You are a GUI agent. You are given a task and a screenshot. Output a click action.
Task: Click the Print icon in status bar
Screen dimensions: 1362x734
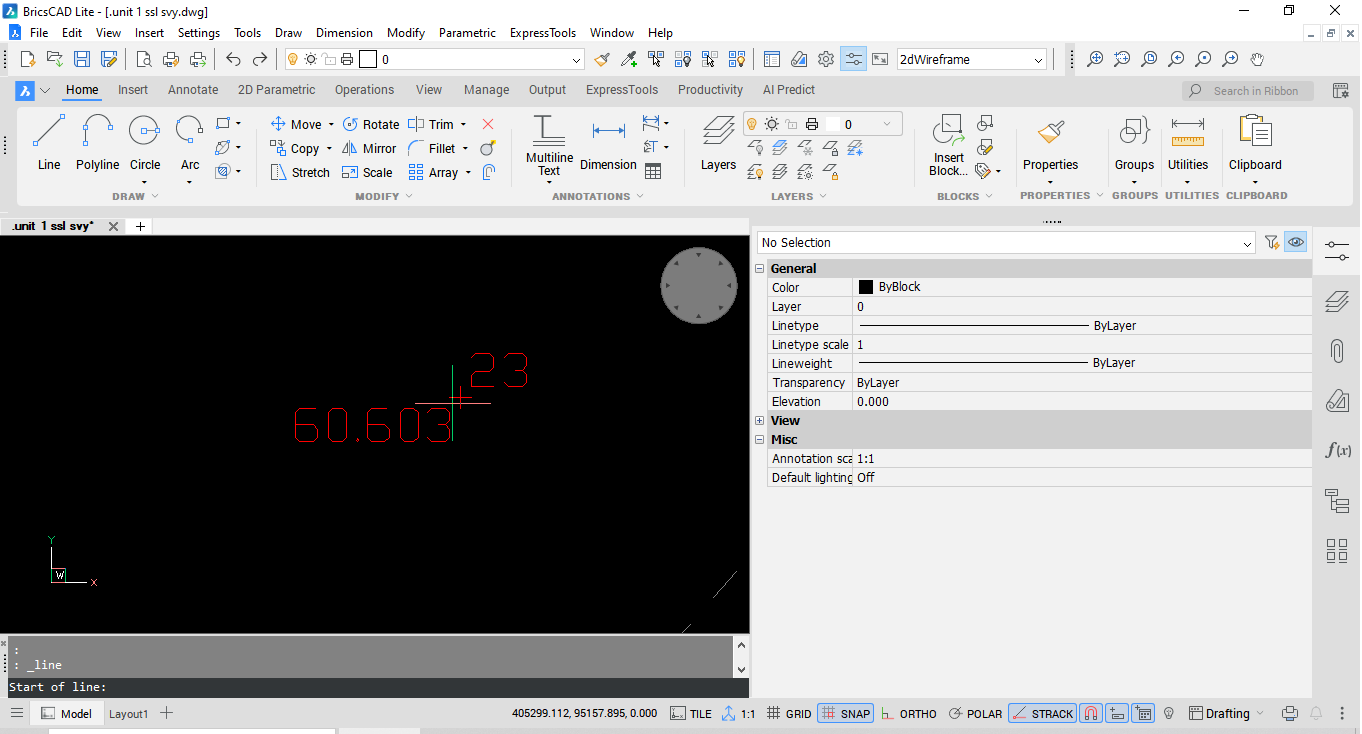pos(1290,714)
